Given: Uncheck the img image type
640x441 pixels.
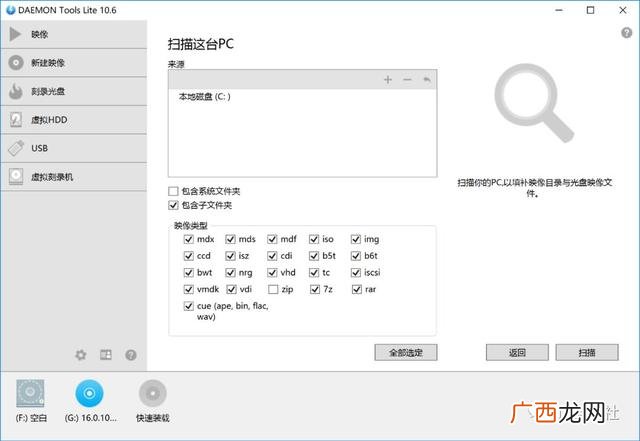Looking at the screenshot, I should tap(356, 239).
